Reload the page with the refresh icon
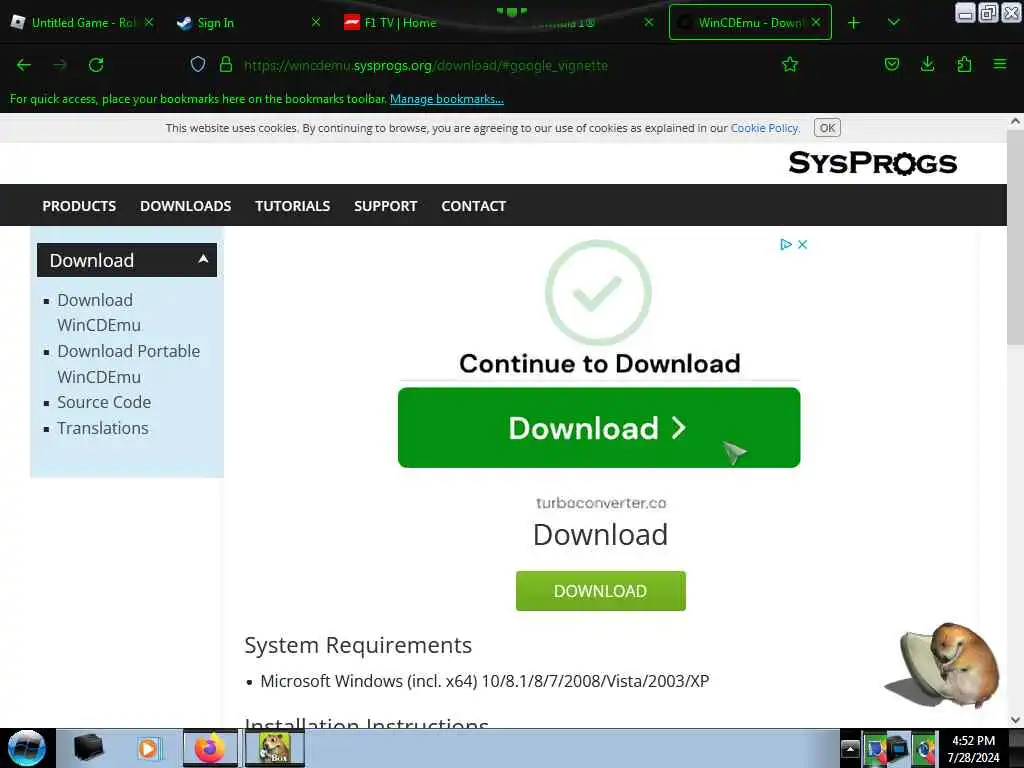1024x768 pixels. pyautogui.click(x=96, y=65)
